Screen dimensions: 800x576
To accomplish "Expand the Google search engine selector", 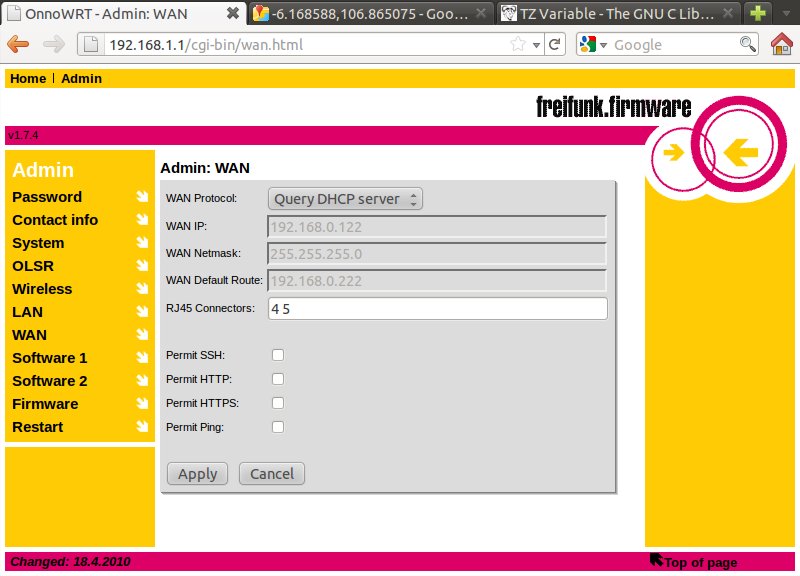I will 590,45.
